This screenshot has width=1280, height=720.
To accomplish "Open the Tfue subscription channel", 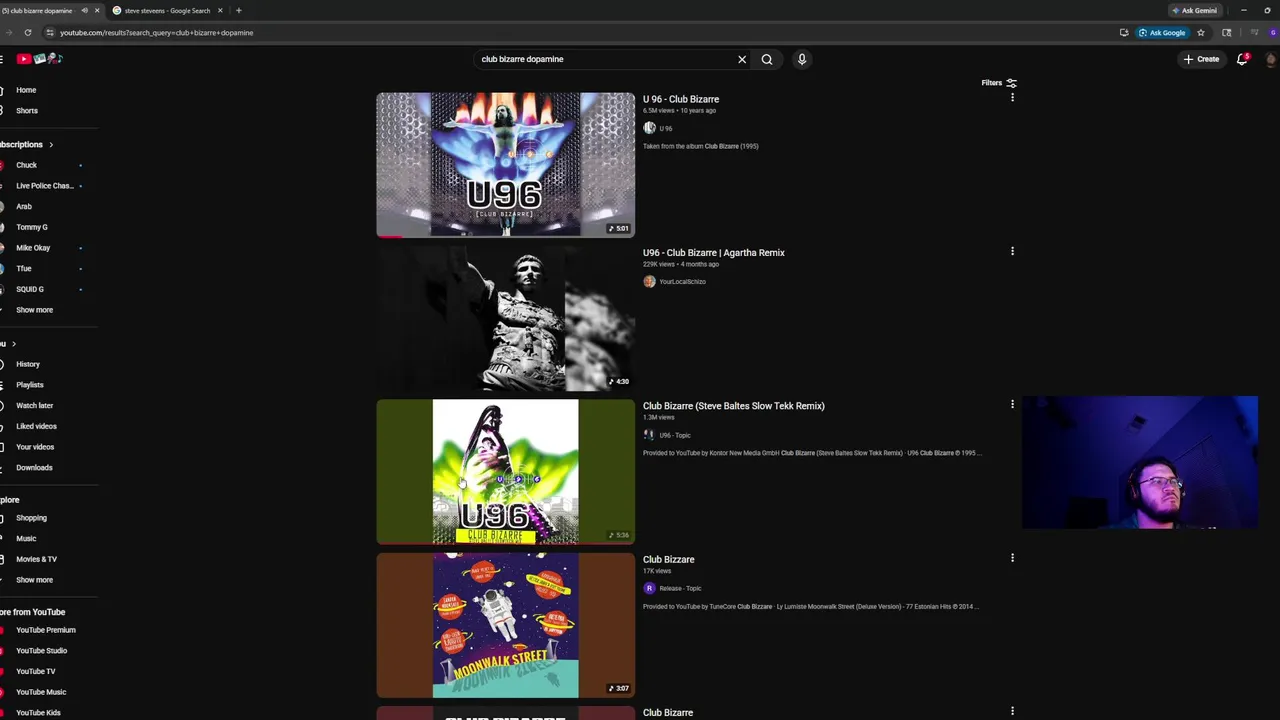I will pyautogui.click(x=24, y=268).
